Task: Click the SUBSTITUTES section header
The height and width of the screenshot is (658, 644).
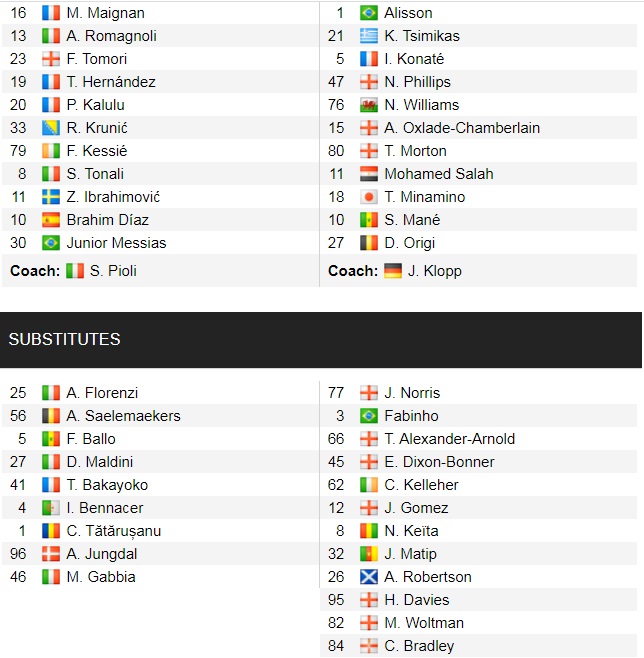Action: tap(64, 339)
